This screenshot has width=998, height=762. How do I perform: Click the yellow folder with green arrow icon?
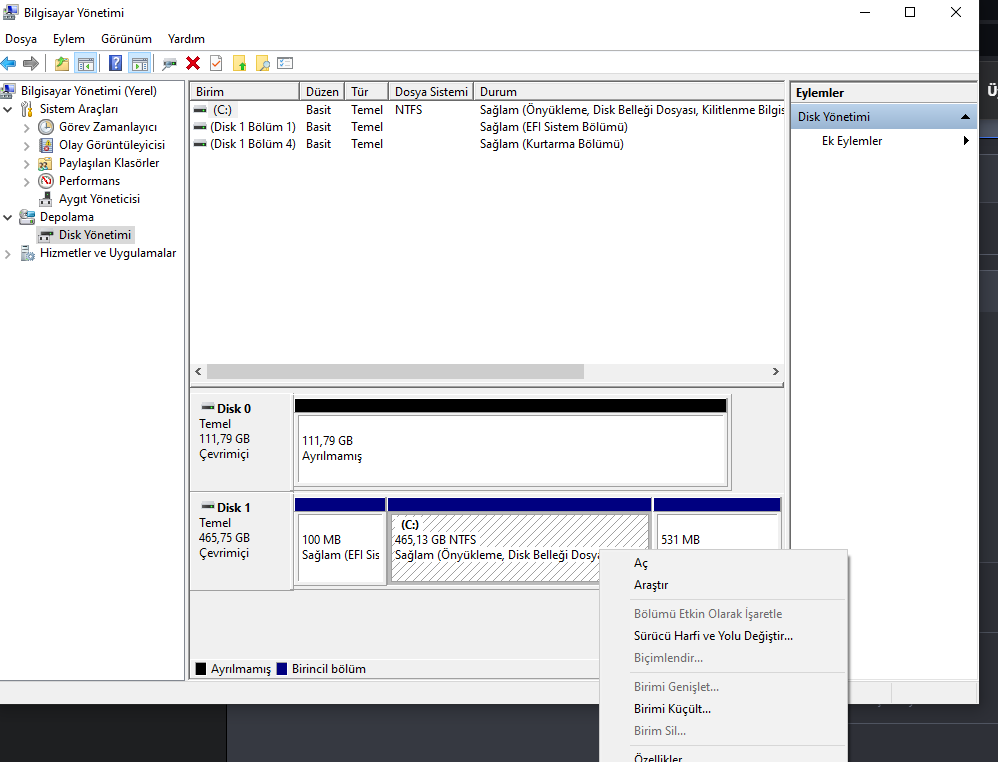pyautogui.click(x=239, y=64)
